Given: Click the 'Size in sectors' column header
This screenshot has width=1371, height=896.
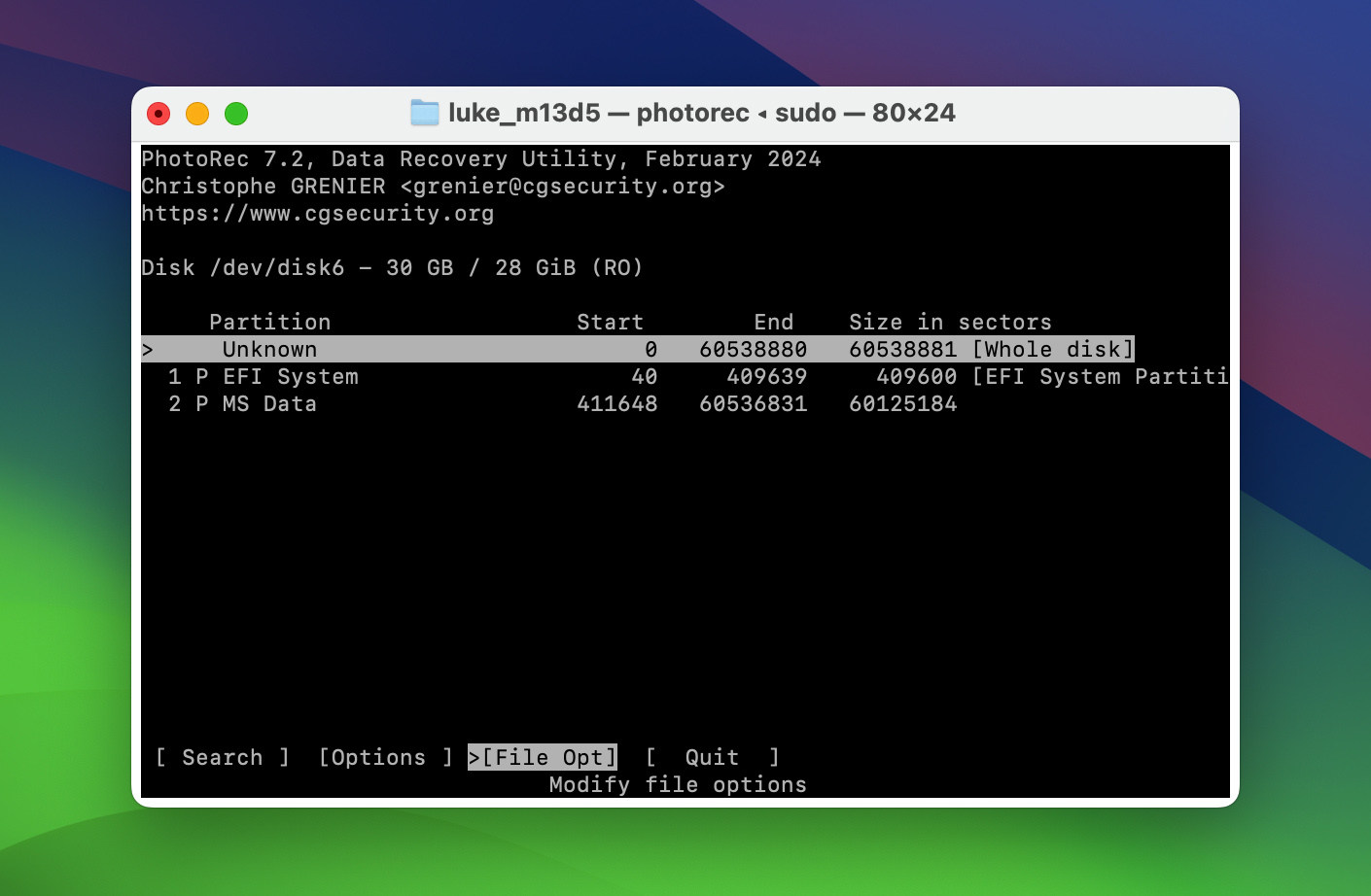Looking at the screenshot, I should tap(951, 322).
